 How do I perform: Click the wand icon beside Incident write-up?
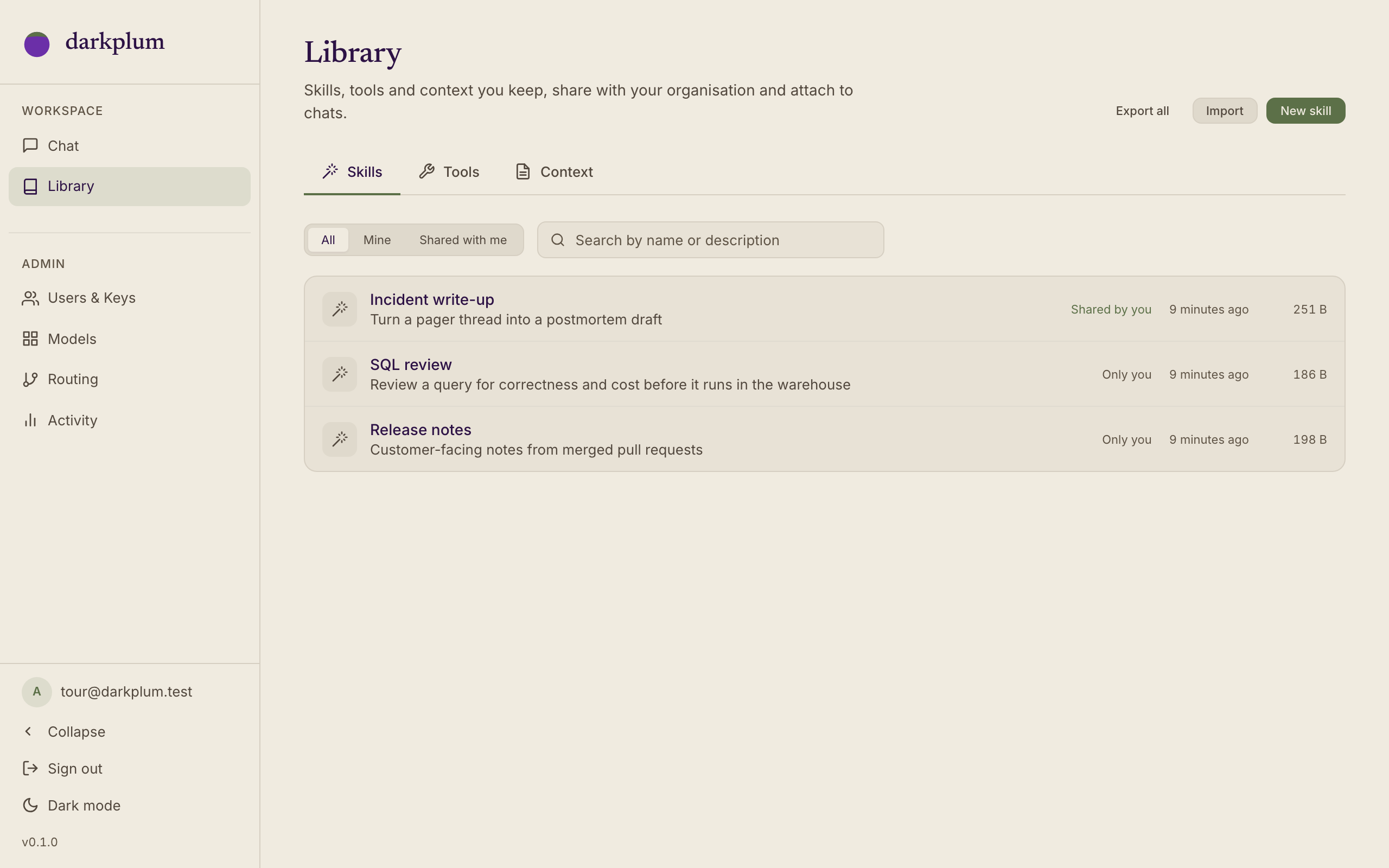340,309
